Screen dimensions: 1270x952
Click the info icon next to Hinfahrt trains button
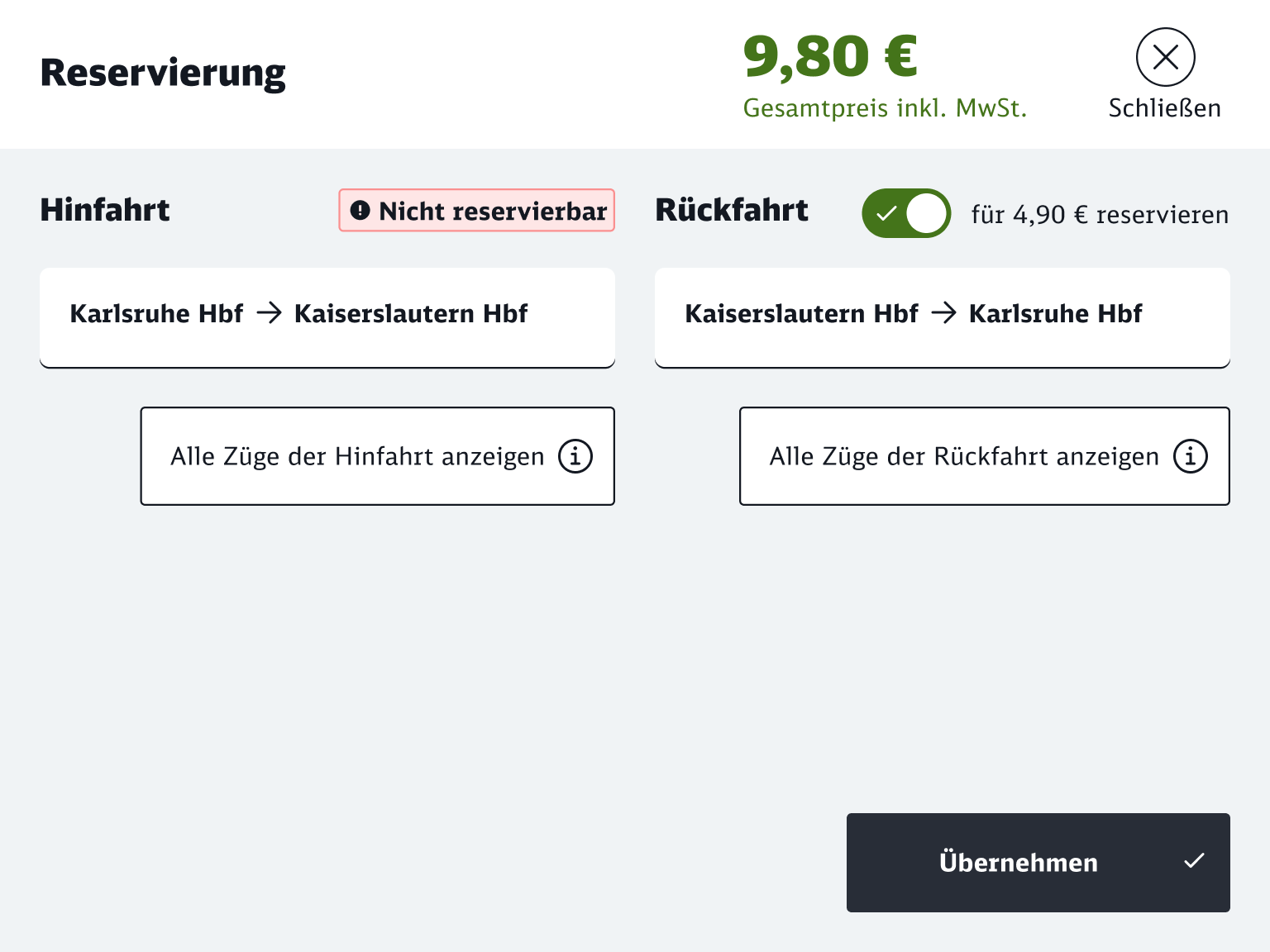point(575,455)
